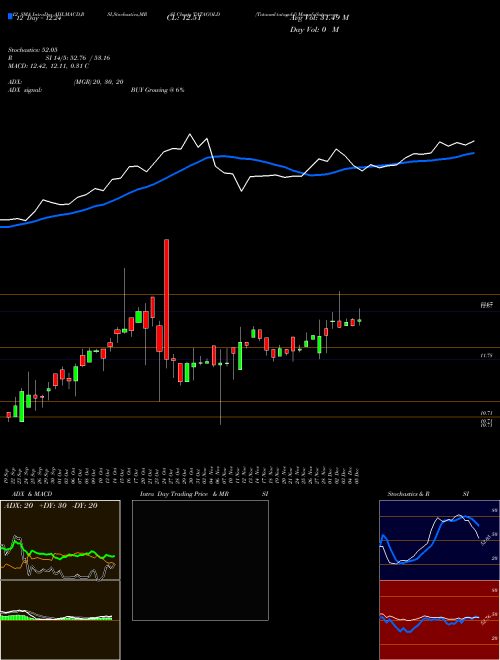This screenshot has width=500, height=660.
Task: Click the 'SI 14/5: 52.76 / 53.16' value
Action: coord(78,58)
